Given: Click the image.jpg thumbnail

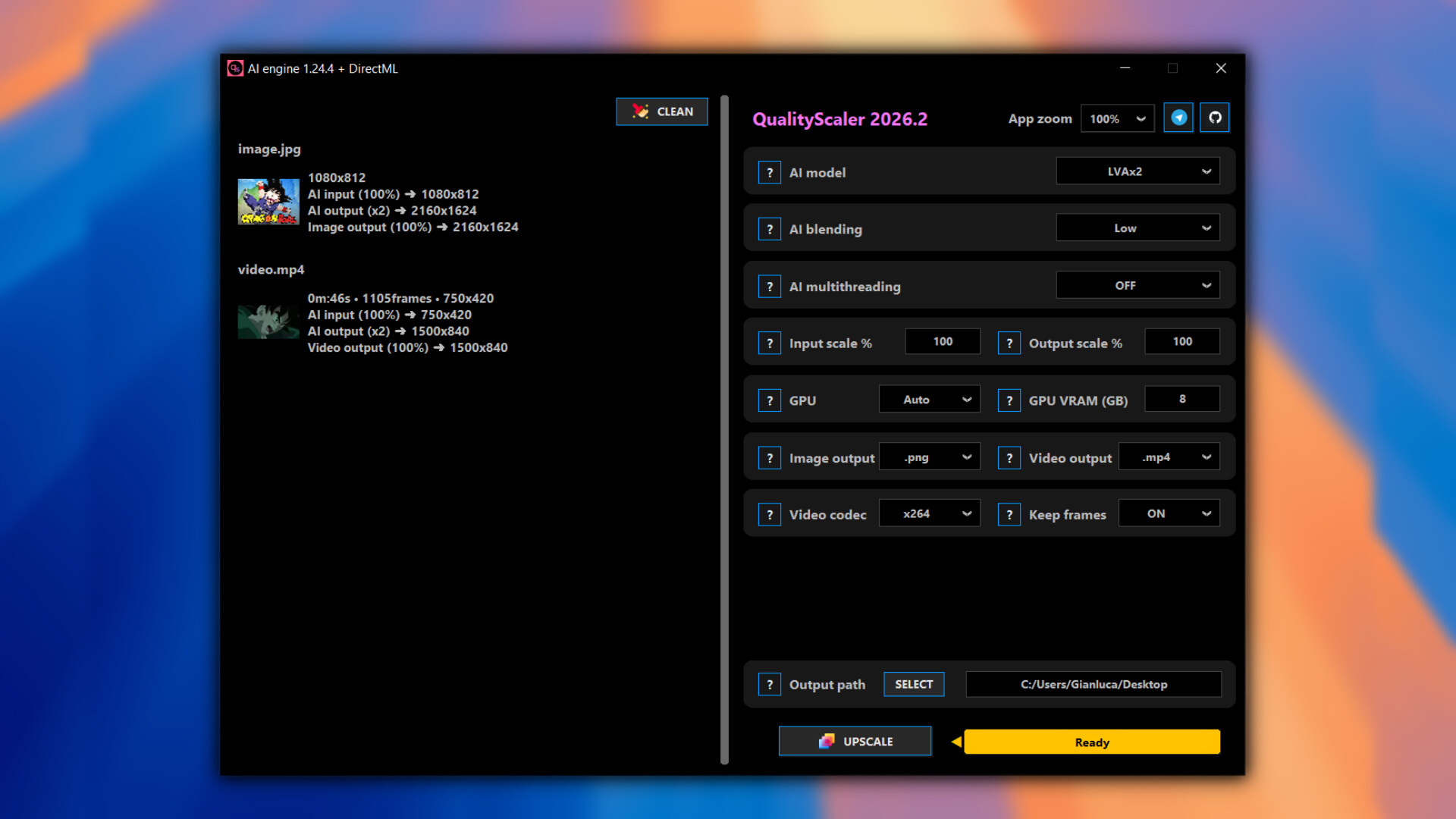Looking at the screenshot, I should 268,202.
